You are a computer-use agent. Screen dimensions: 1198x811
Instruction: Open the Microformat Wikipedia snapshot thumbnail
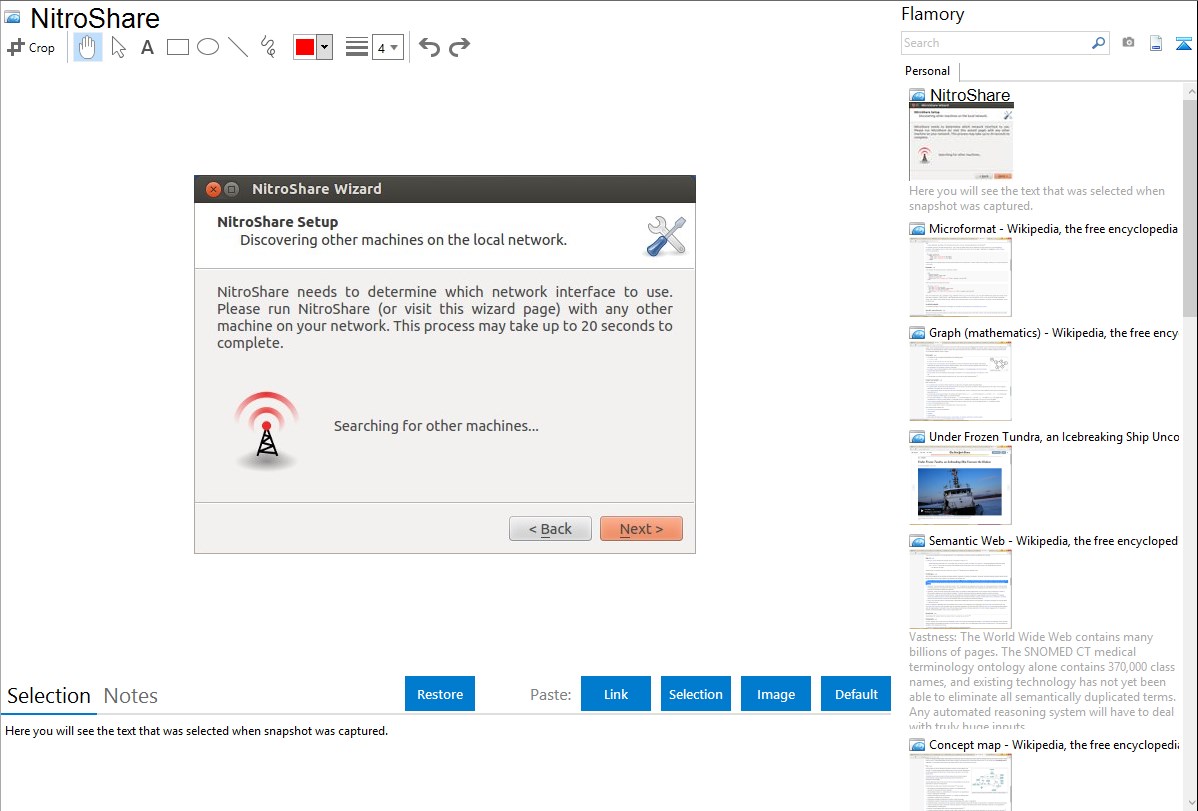point(960,277)
